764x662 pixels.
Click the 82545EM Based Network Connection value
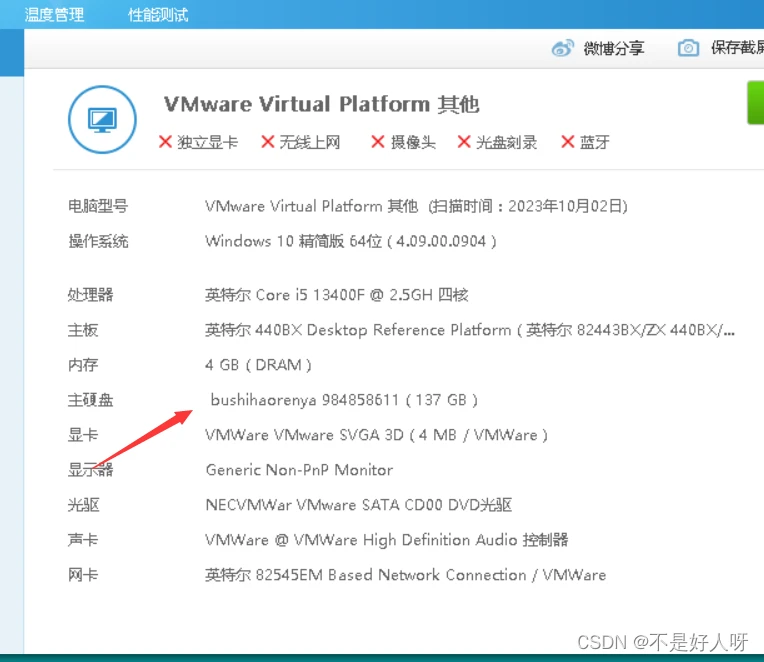click(405, 575)
